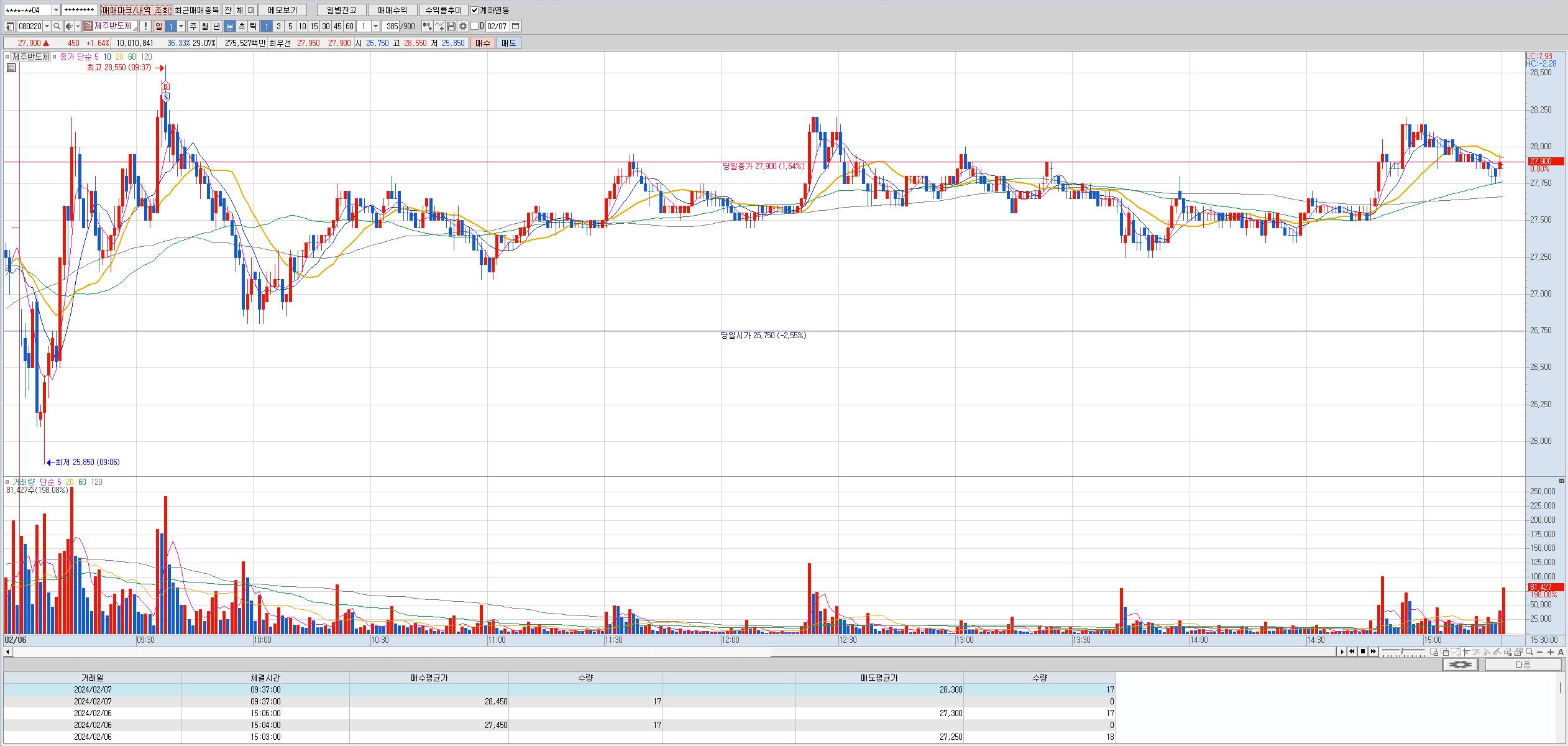Screen dimensions: 1568x746
Task: Open the dropdown next to 일 1
Action: point(181,26)
